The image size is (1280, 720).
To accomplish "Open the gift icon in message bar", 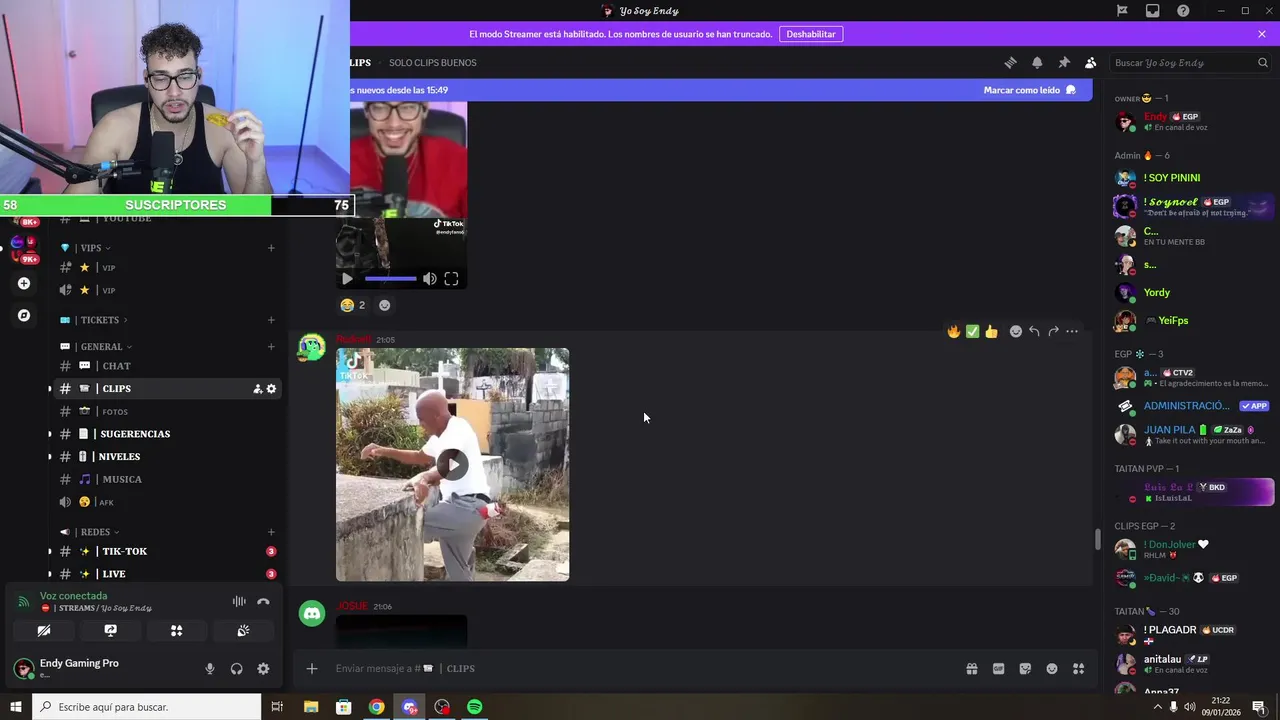I will (x=971, y=668).
